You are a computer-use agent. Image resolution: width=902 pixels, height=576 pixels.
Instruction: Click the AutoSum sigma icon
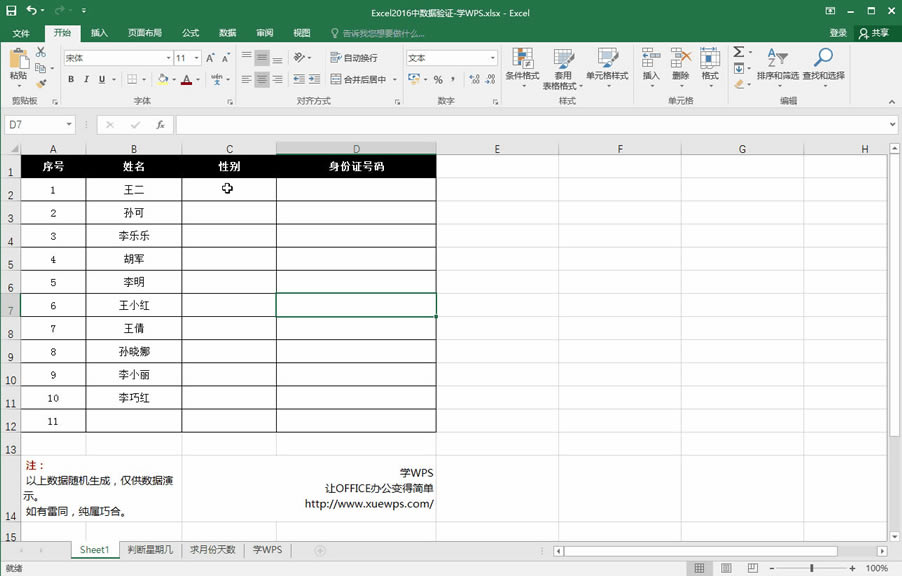(x=739, y=52)
